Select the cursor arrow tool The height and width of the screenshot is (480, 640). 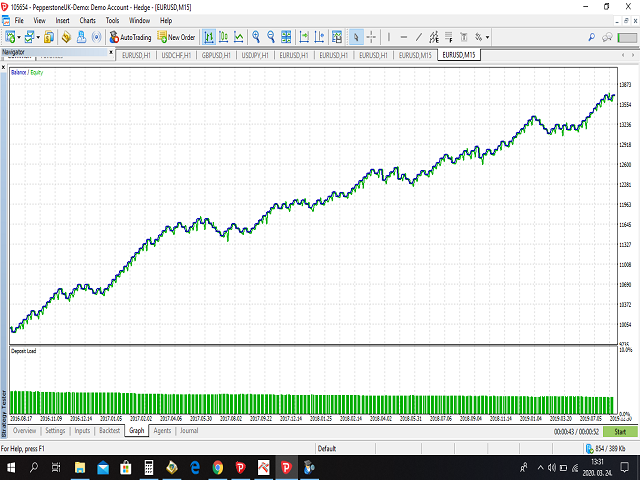pyautogui.click(x=355, y=37)
